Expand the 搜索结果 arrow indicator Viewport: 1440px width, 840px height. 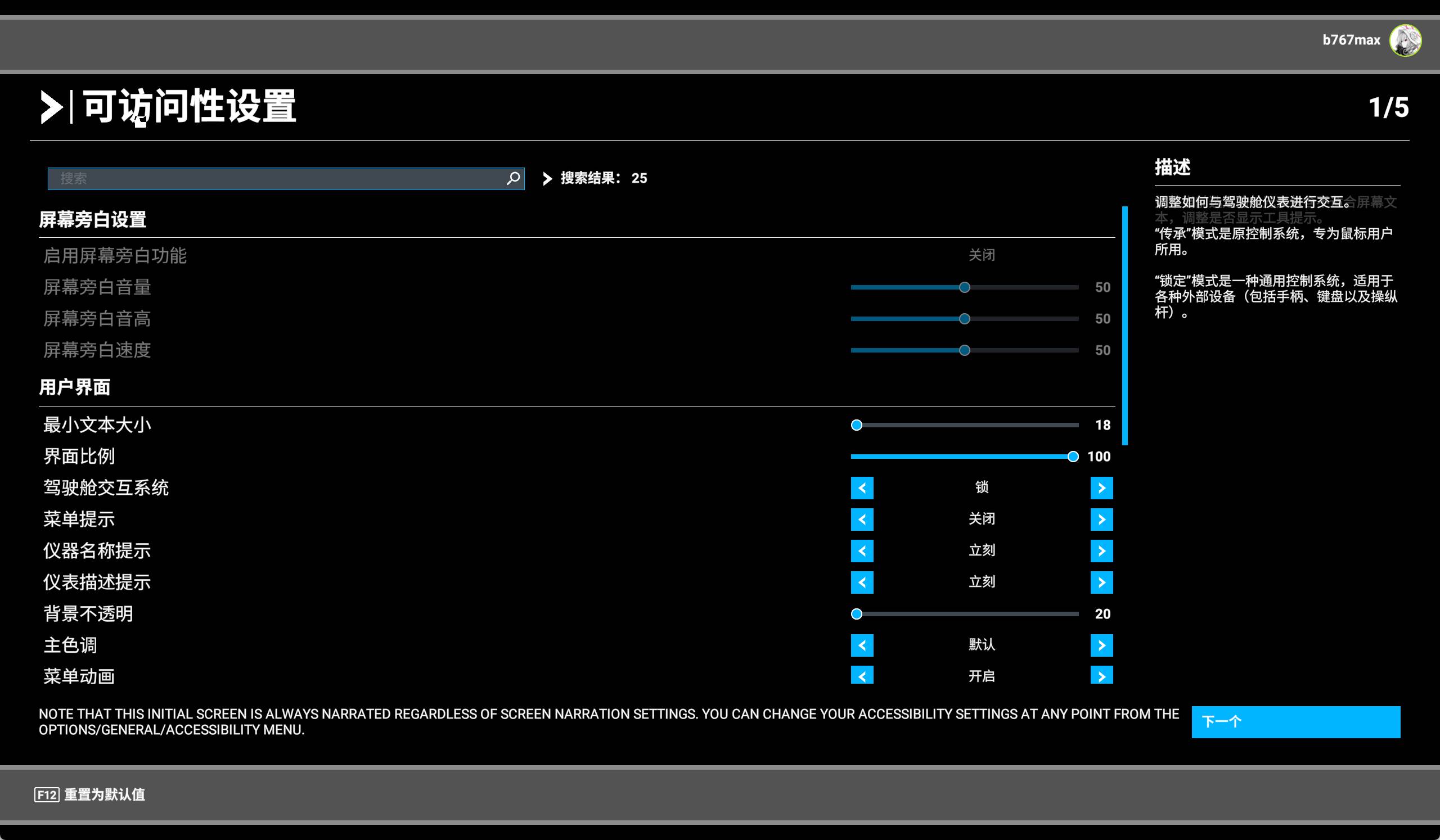547,179
